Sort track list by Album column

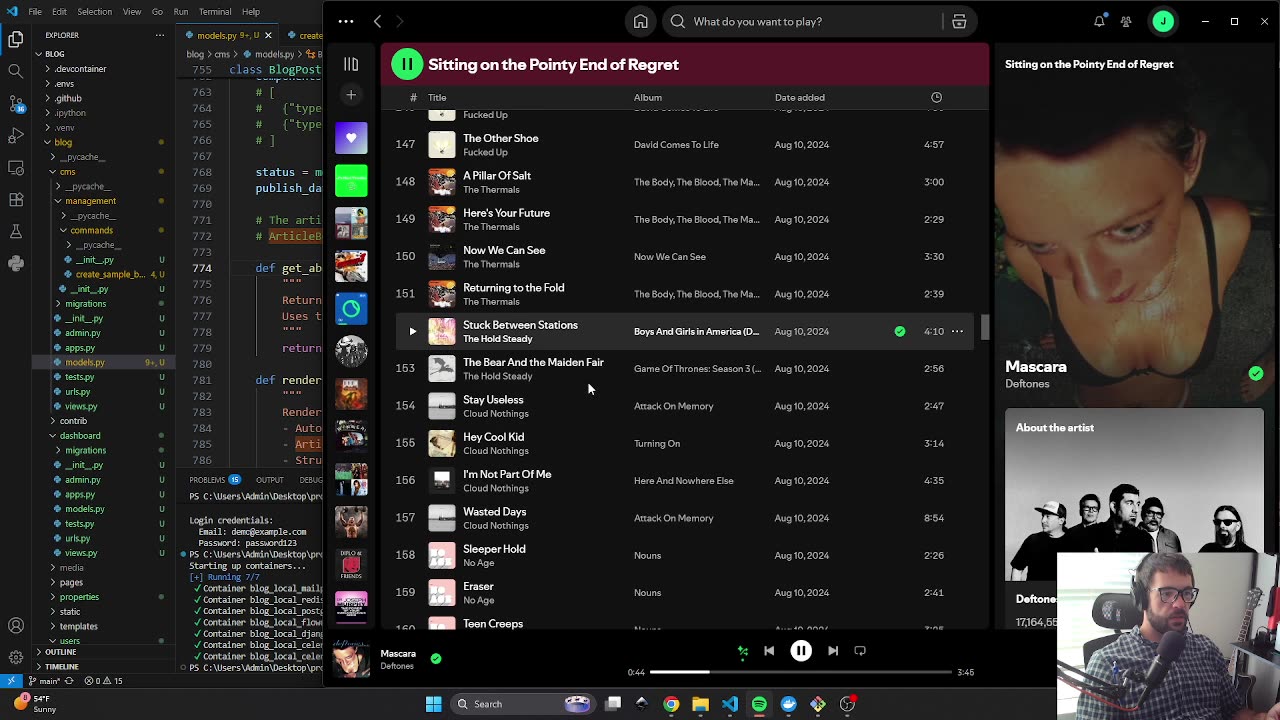(x=647, y=97)
